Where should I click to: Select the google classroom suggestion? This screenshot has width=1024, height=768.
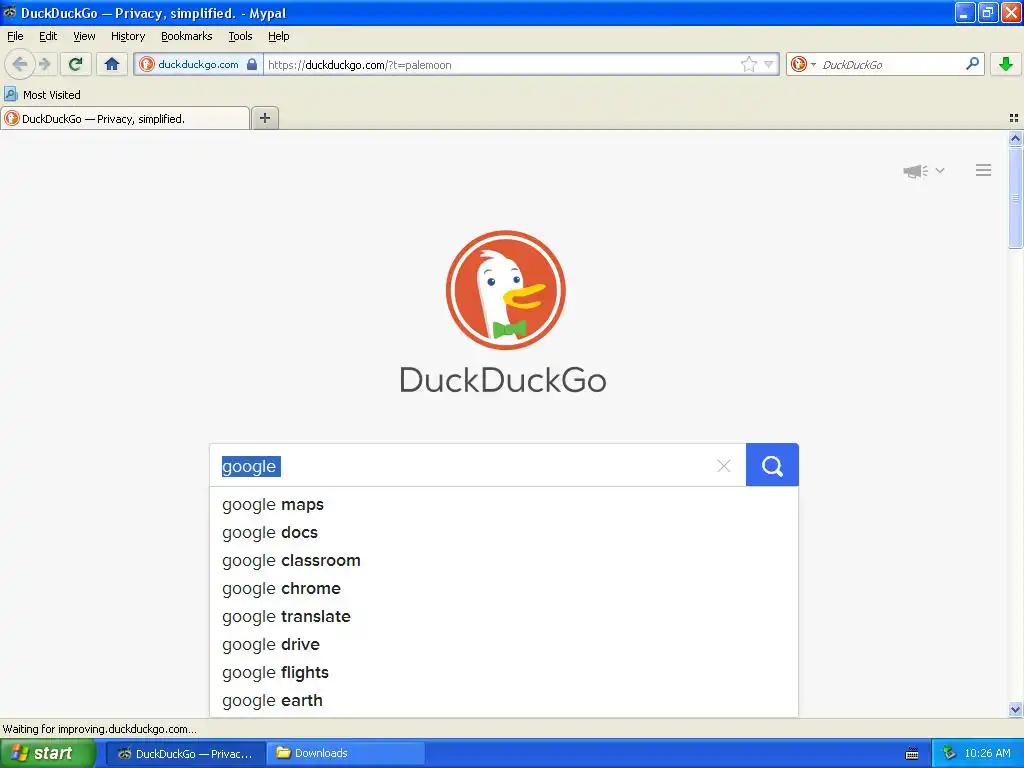pos(504,560)
